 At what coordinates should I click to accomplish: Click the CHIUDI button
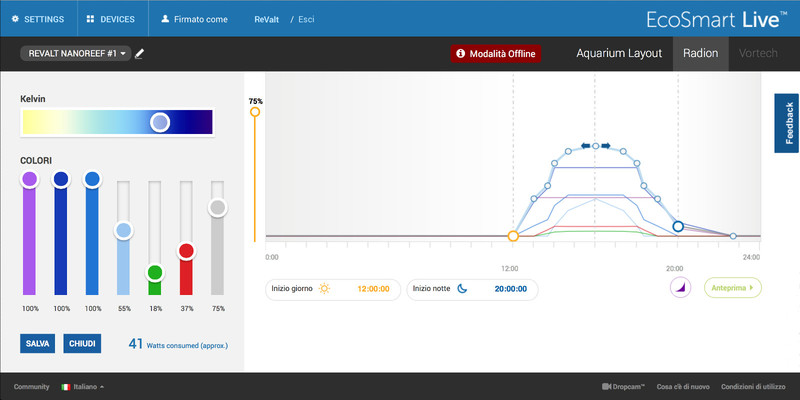click(x=82, y=343)
